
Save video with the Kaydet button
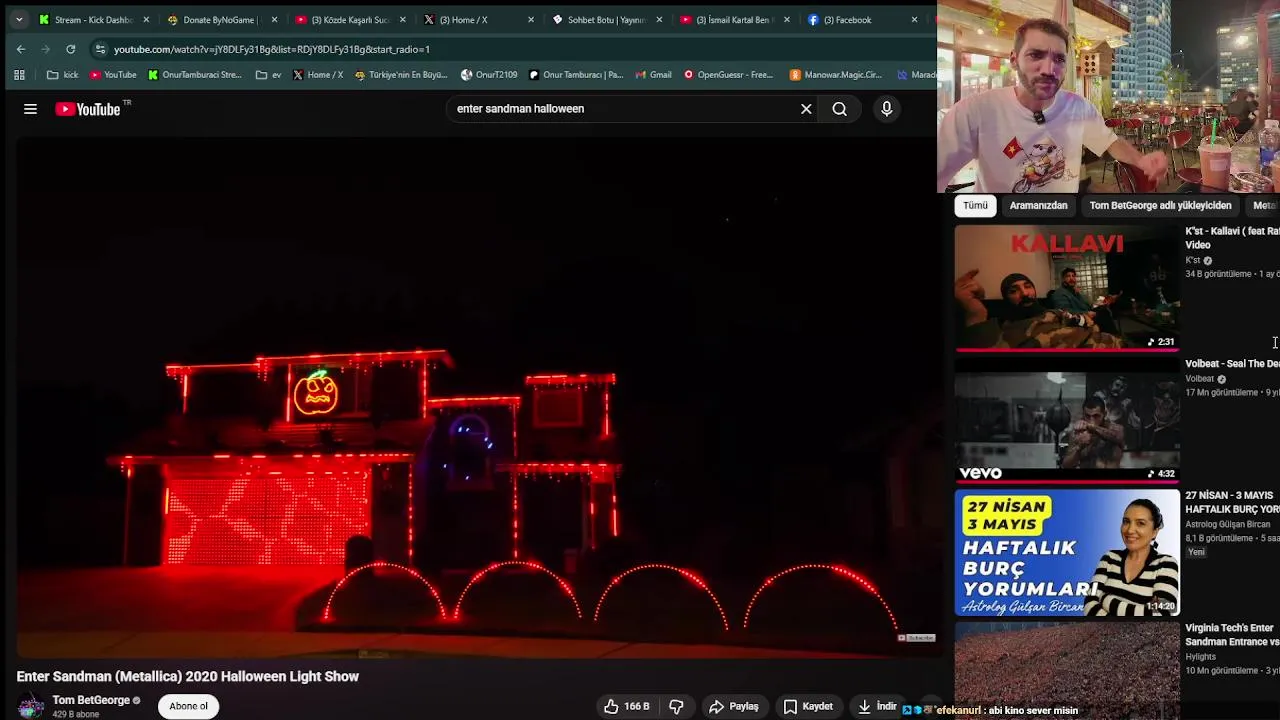[x=808, y=706]
